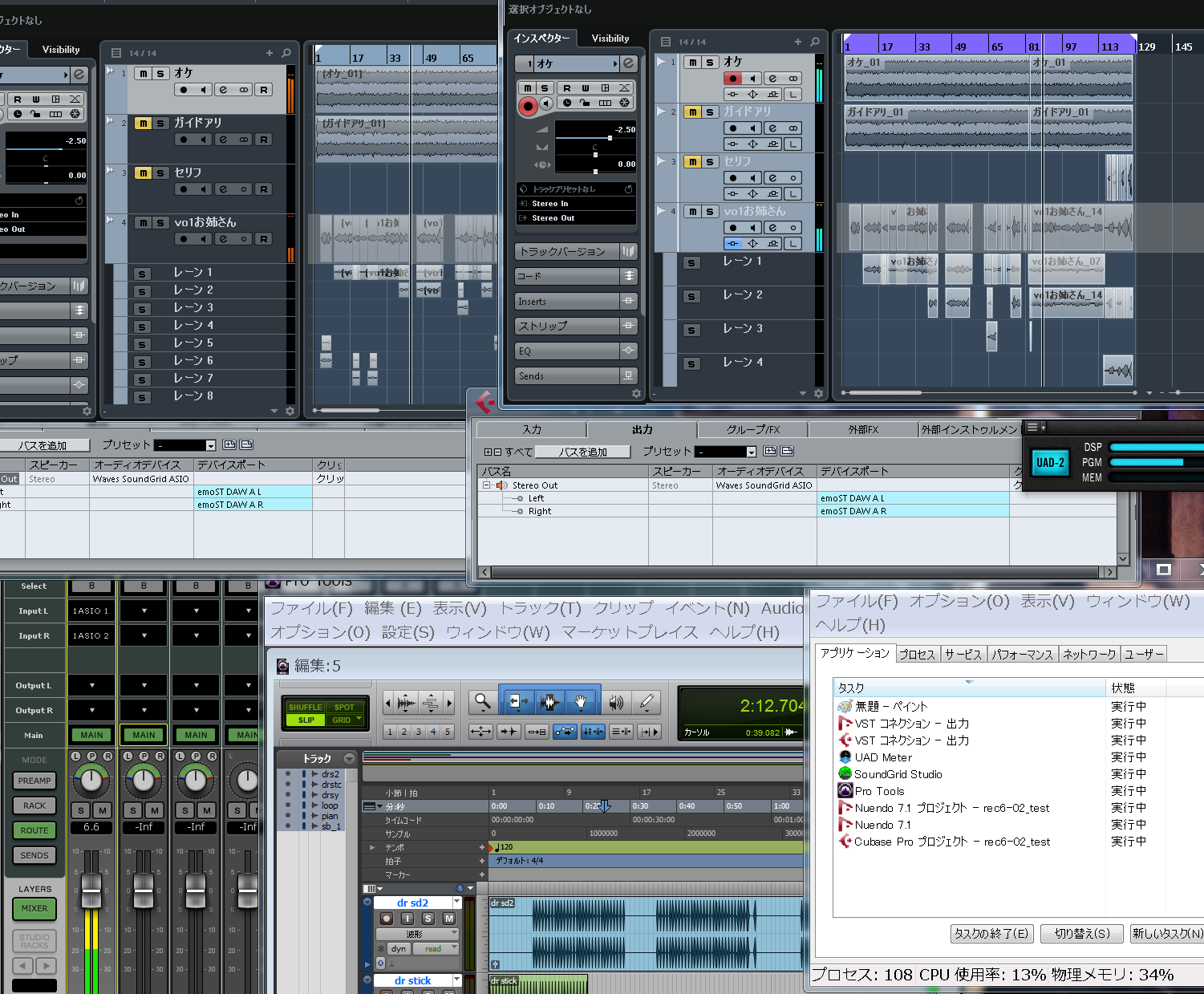Switch to パフォーマンス tab in Task Manager

1022,655
